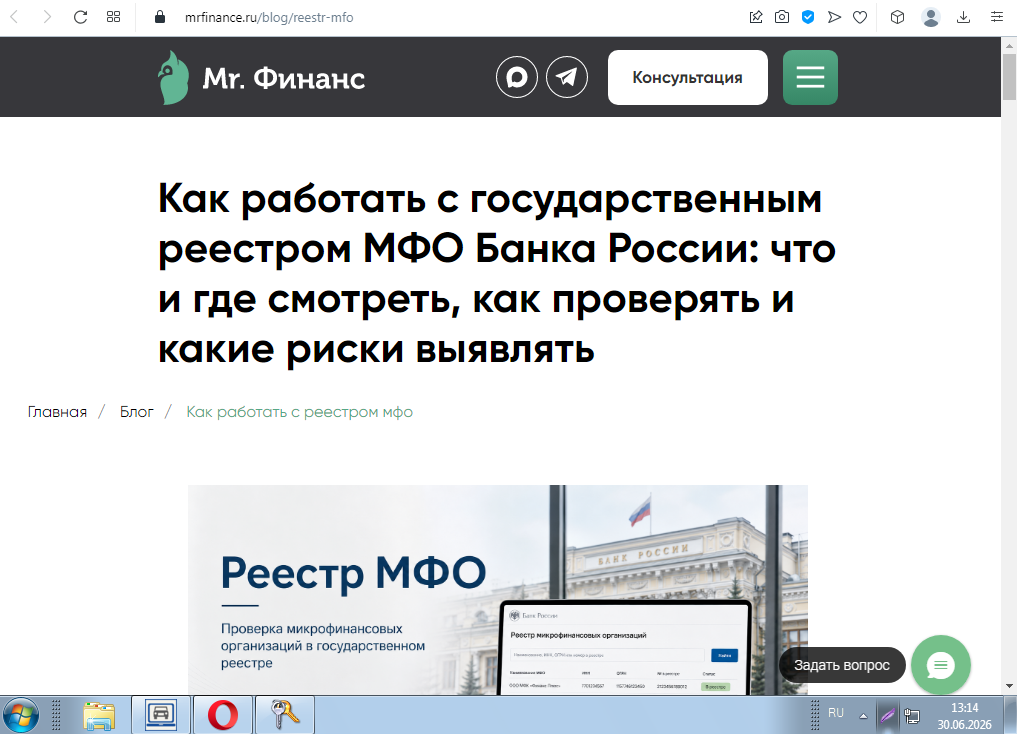This screenshot has height=734, width=1017.
Task: Open the Opera easy setup sliders
Action: pyautogui.click(x=997, y=18)
